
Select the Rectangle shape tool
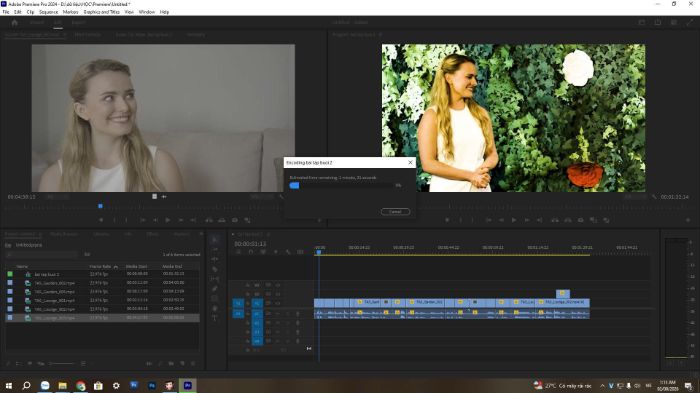[x=215, y=298]
